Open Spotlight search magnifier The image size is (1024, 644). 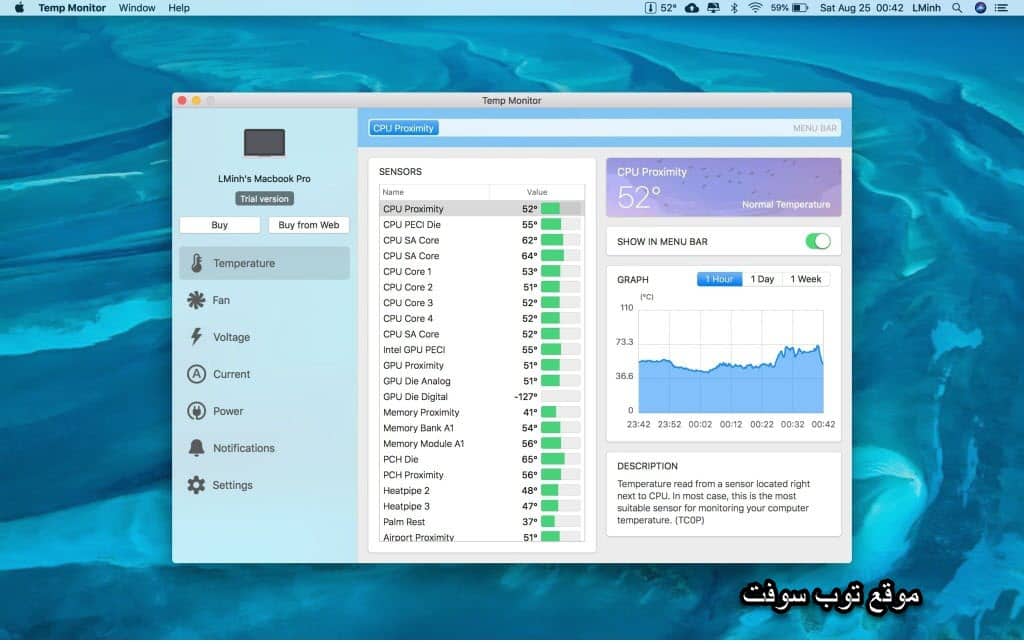click(957, 8)
